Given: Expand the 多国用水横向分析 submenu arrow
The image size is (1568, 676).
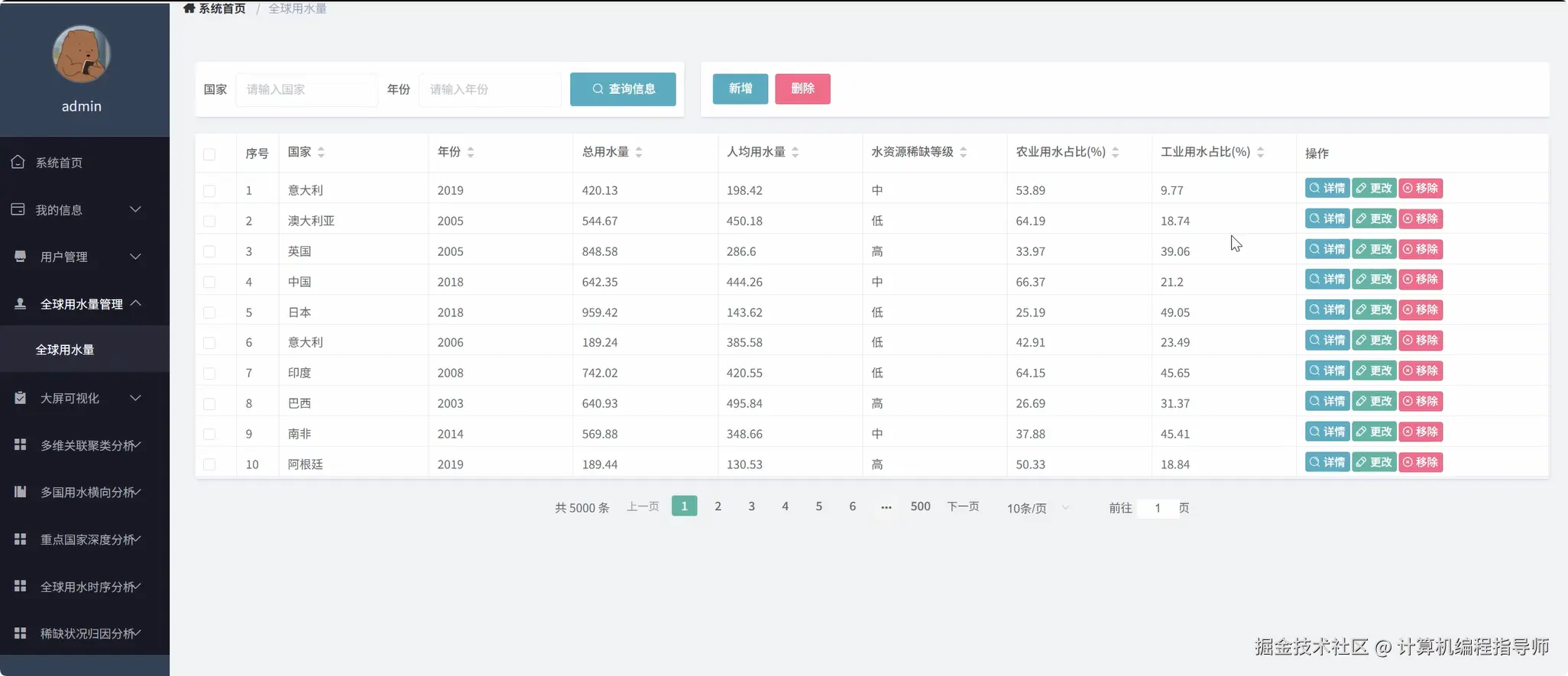Looking at the screenshot, I should point(137,492).
